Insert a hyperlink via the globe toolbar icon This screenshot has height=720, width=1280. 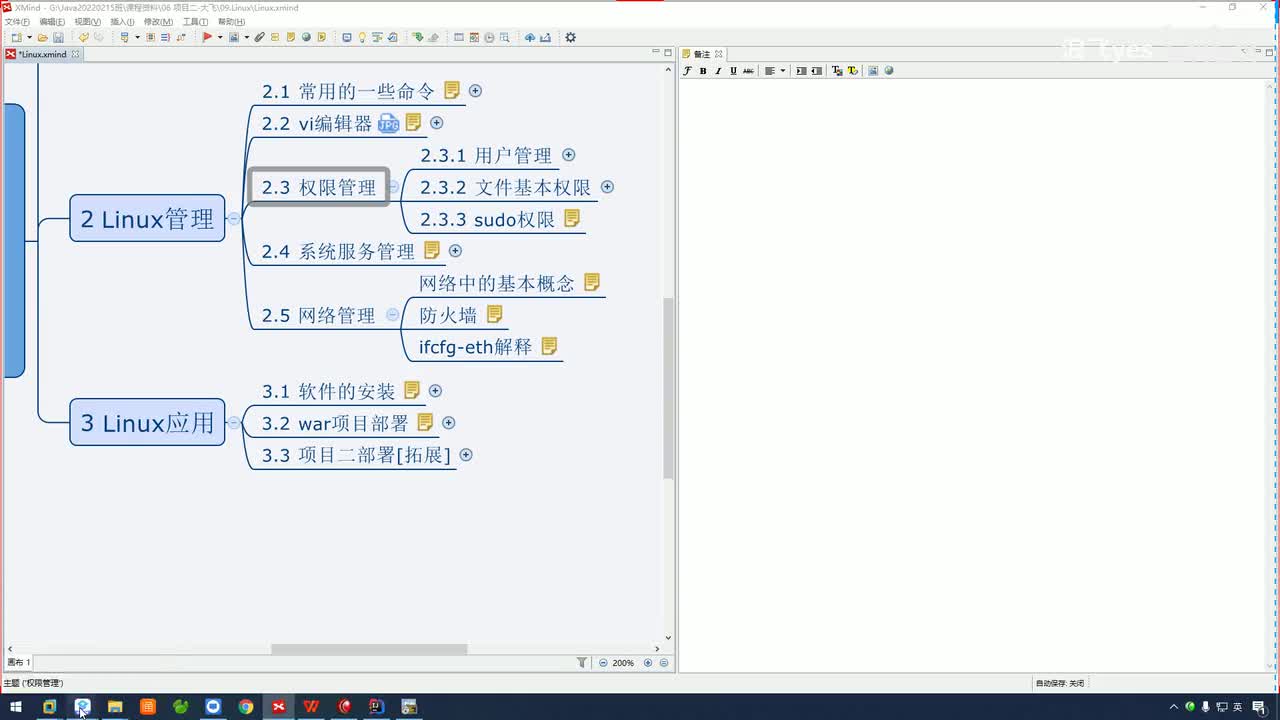tap(306, 38)
